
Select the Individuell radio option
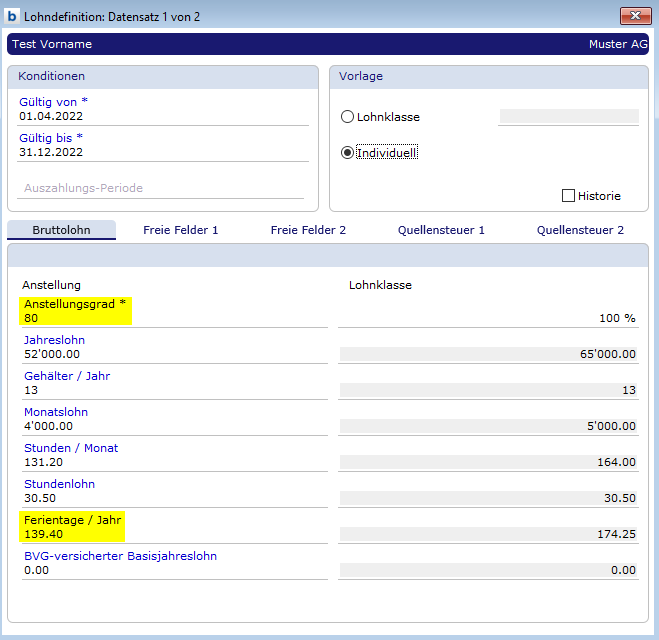click(347, 153)
